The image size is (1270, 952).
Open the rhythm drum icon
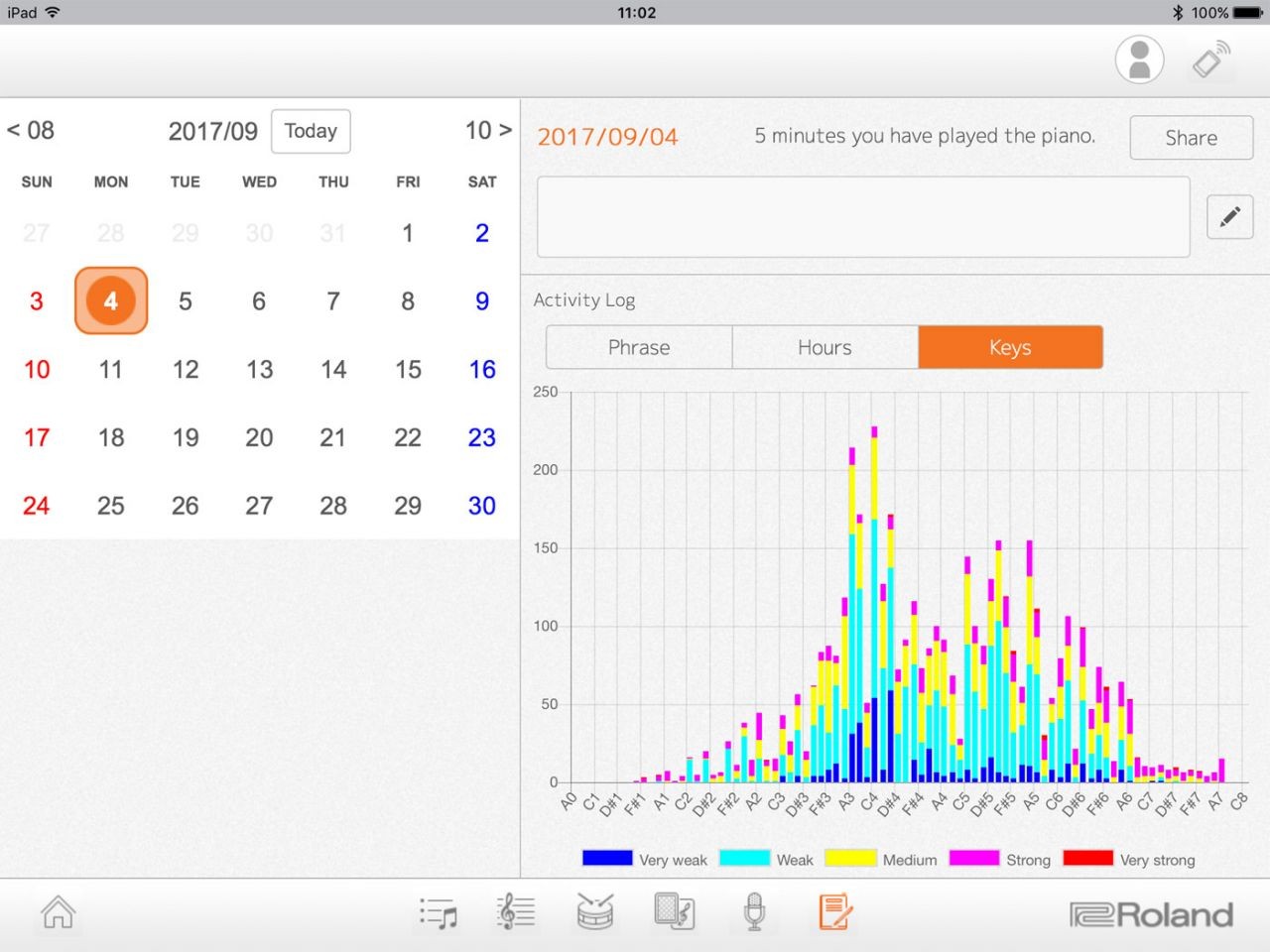(x=595, y=912)
